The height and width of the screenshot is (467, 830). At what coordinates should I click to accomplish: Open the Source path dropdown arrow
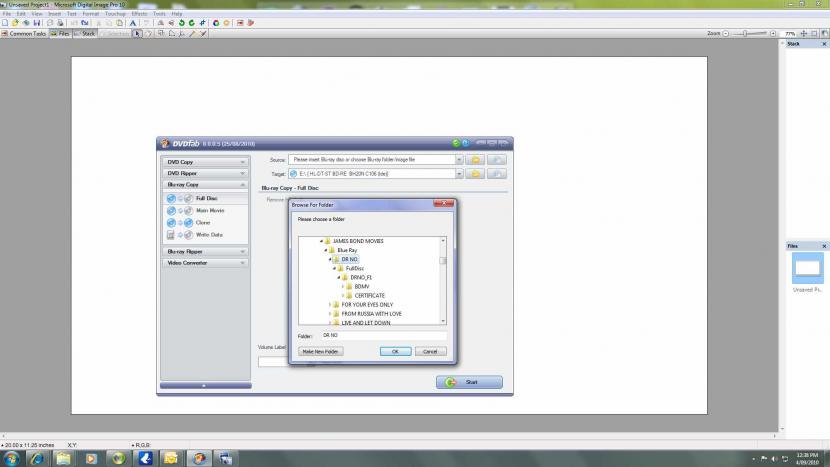(458, 160)
